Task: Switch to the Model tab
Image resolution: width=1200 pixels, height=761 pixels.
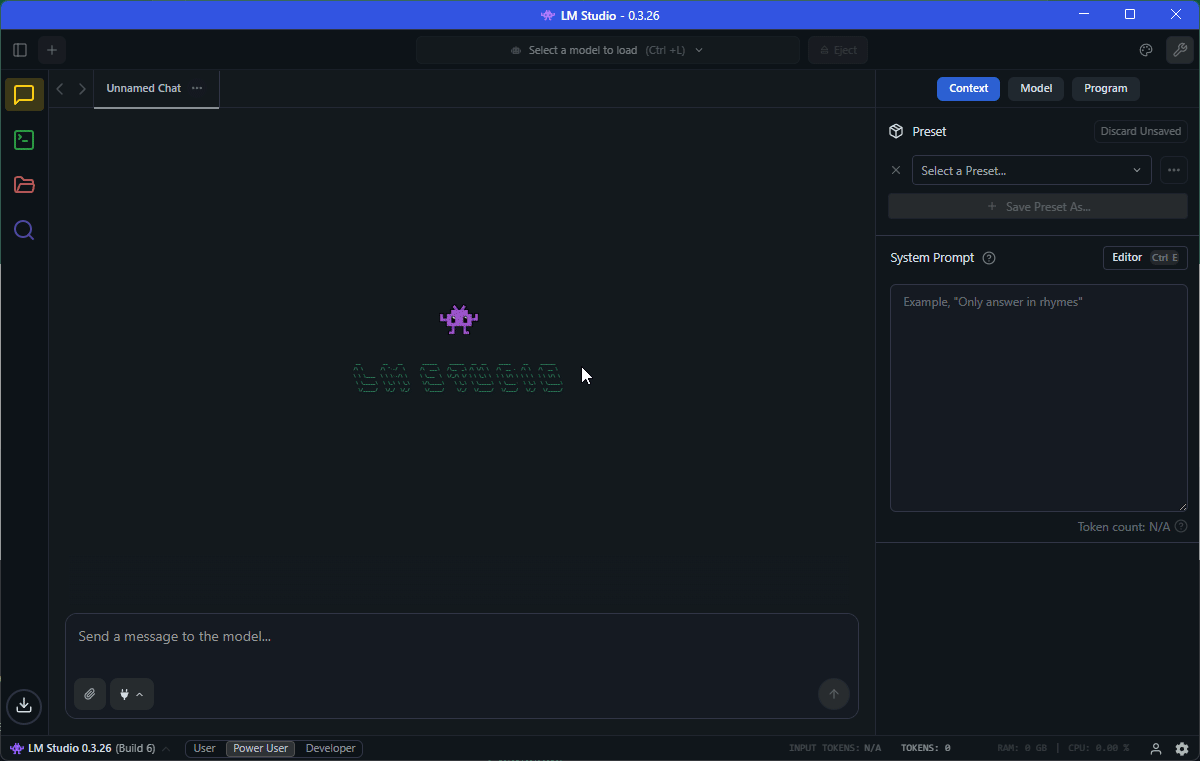Action: [1035, 88]
